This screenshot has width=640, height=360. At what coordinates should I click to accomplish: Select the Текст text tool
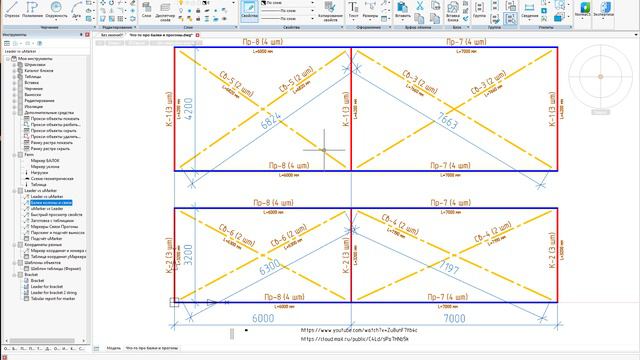(x=353, y=10)
